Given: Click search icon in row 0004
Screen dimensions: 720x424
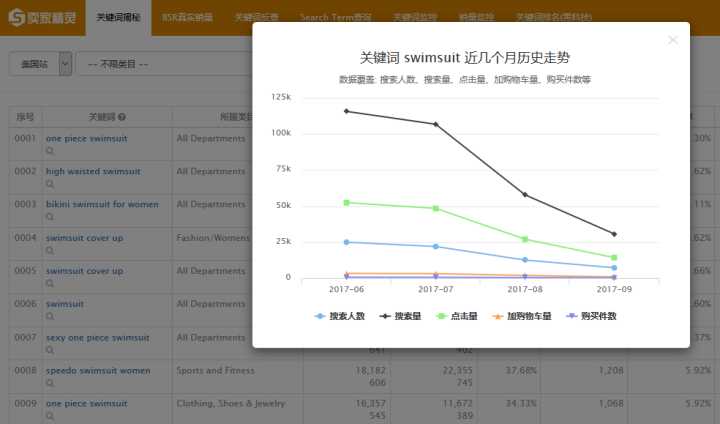Looking at the screenshot, I should [50, 250].
